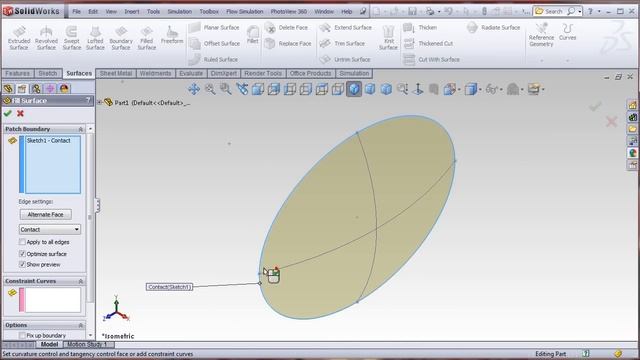The height and width of the screenshot is (360, 640).
Task: Open the File menu
Action: [76, 11]
